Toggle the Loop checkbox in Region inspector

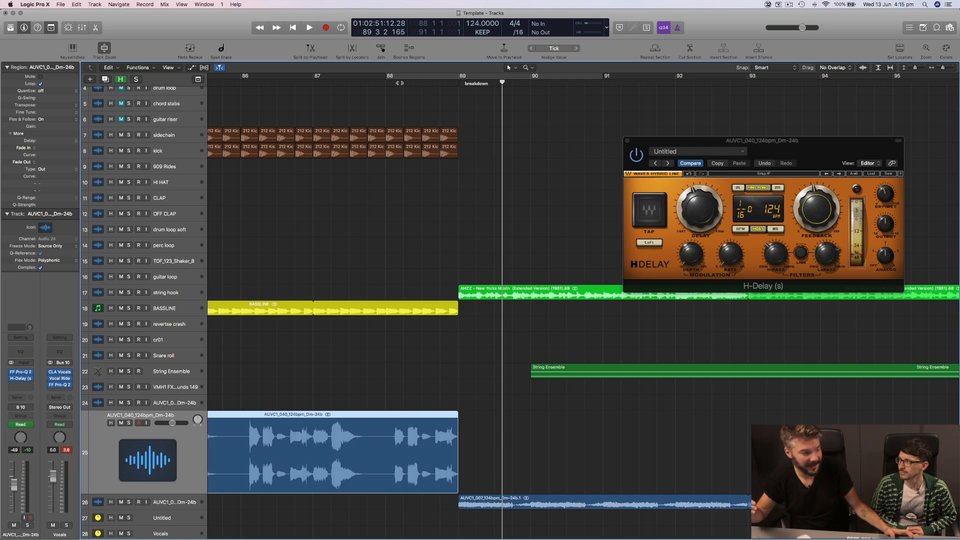40,83
